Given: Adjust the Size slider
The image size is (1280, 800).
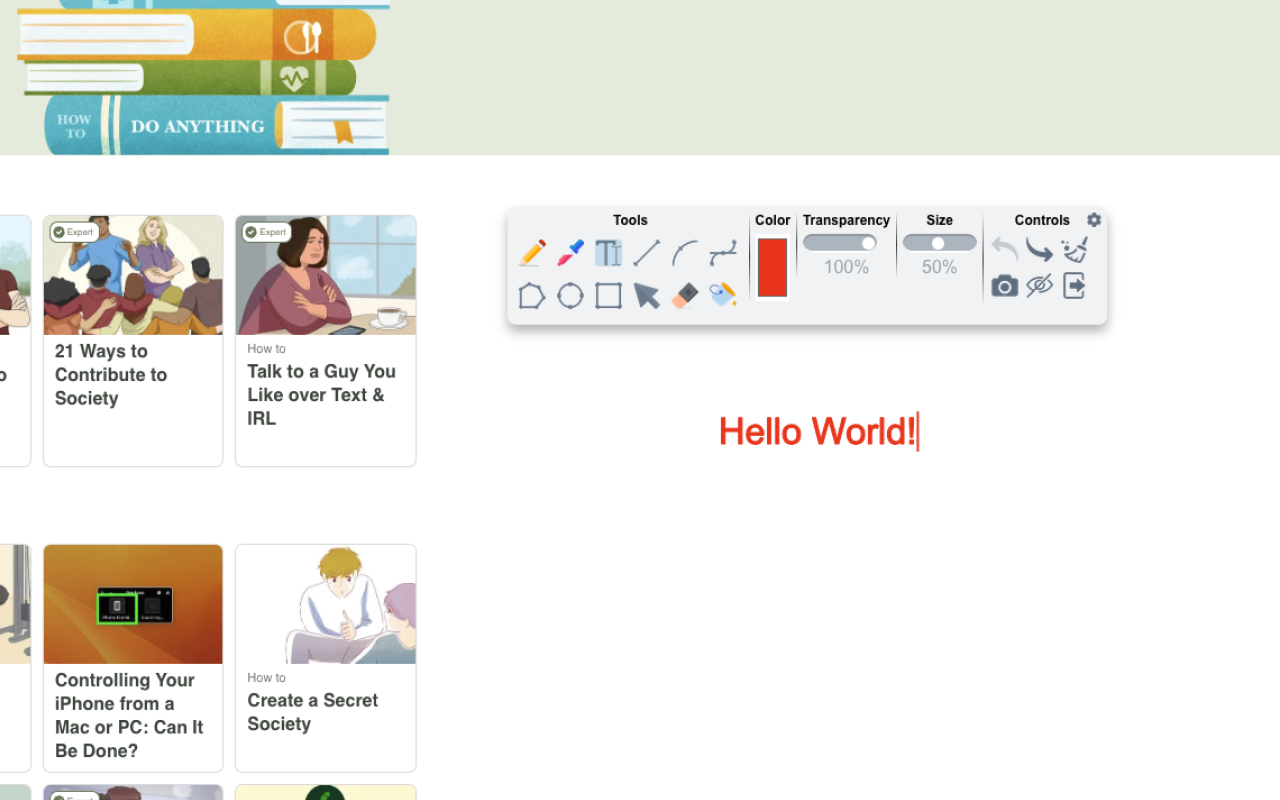Looking at the screenshot, I should 939,243.
